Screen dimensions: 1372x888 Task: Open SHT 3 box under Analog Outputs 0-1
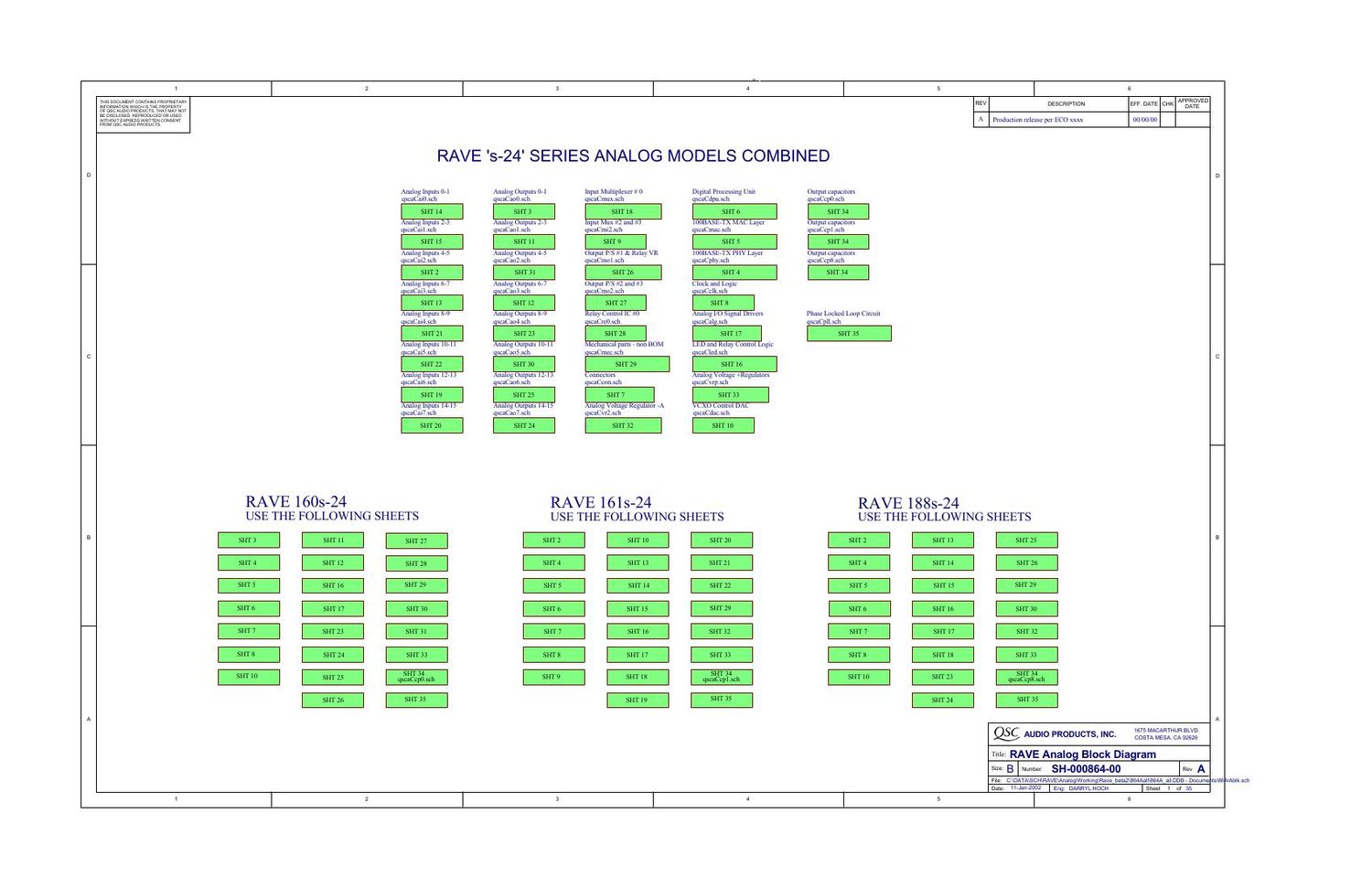coord(524,211)
